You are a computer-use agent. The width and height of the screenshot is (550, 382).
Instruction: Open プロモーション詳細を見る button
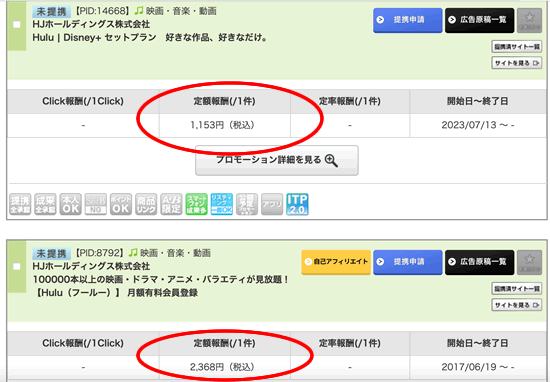[x=277, y=160]
